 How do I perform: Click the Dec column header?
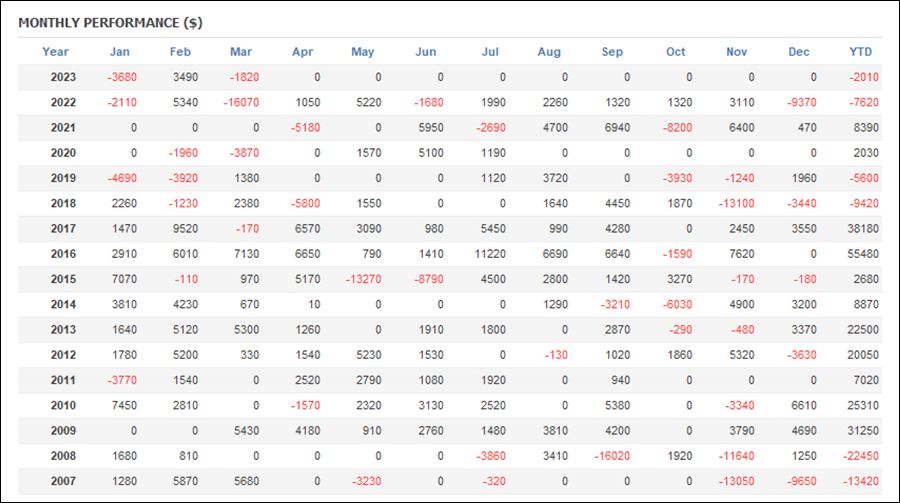798,52
